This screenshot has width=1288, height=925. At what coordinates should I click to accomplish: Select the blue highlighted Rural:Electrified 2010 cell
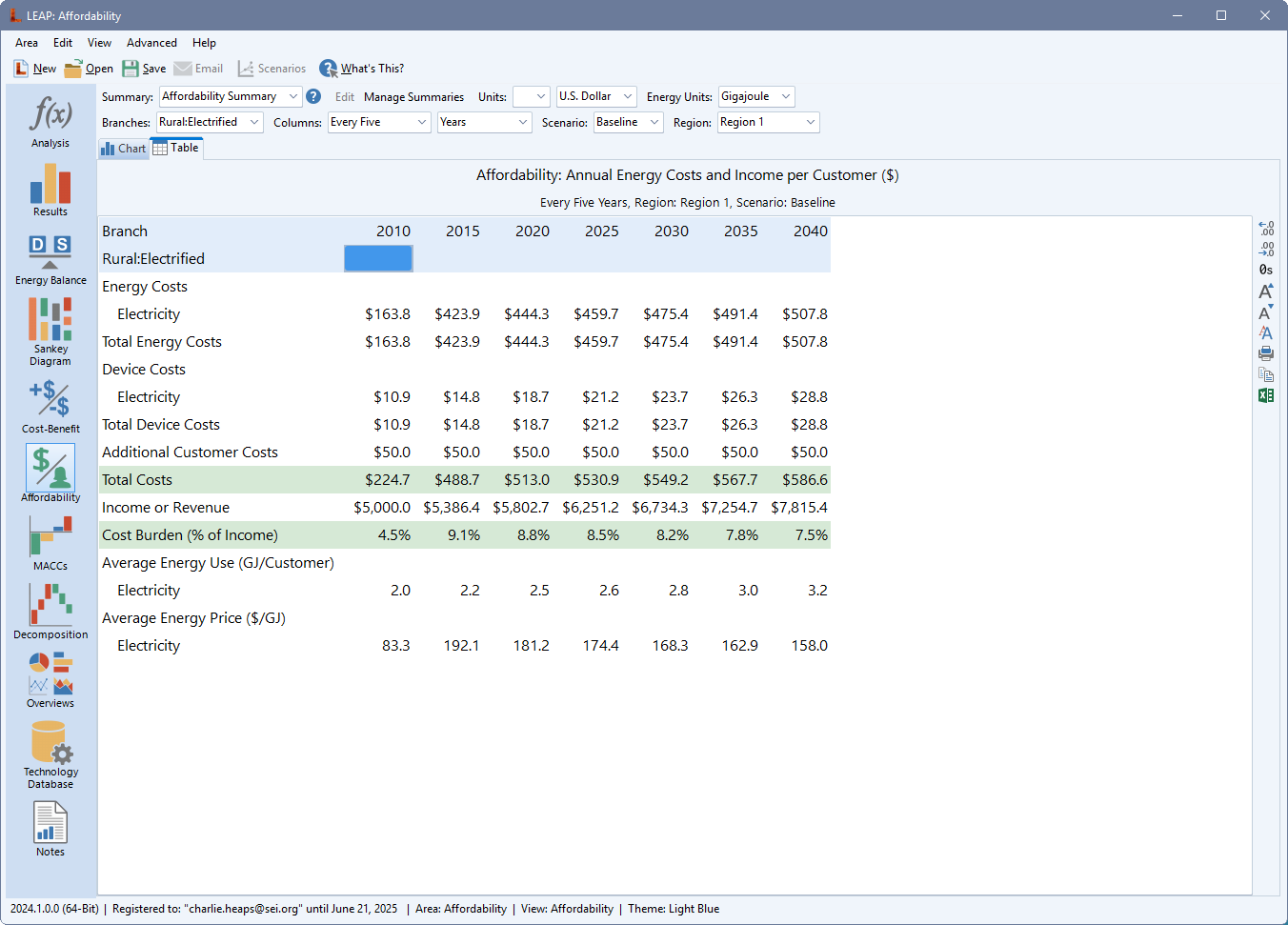click(378, 259)
